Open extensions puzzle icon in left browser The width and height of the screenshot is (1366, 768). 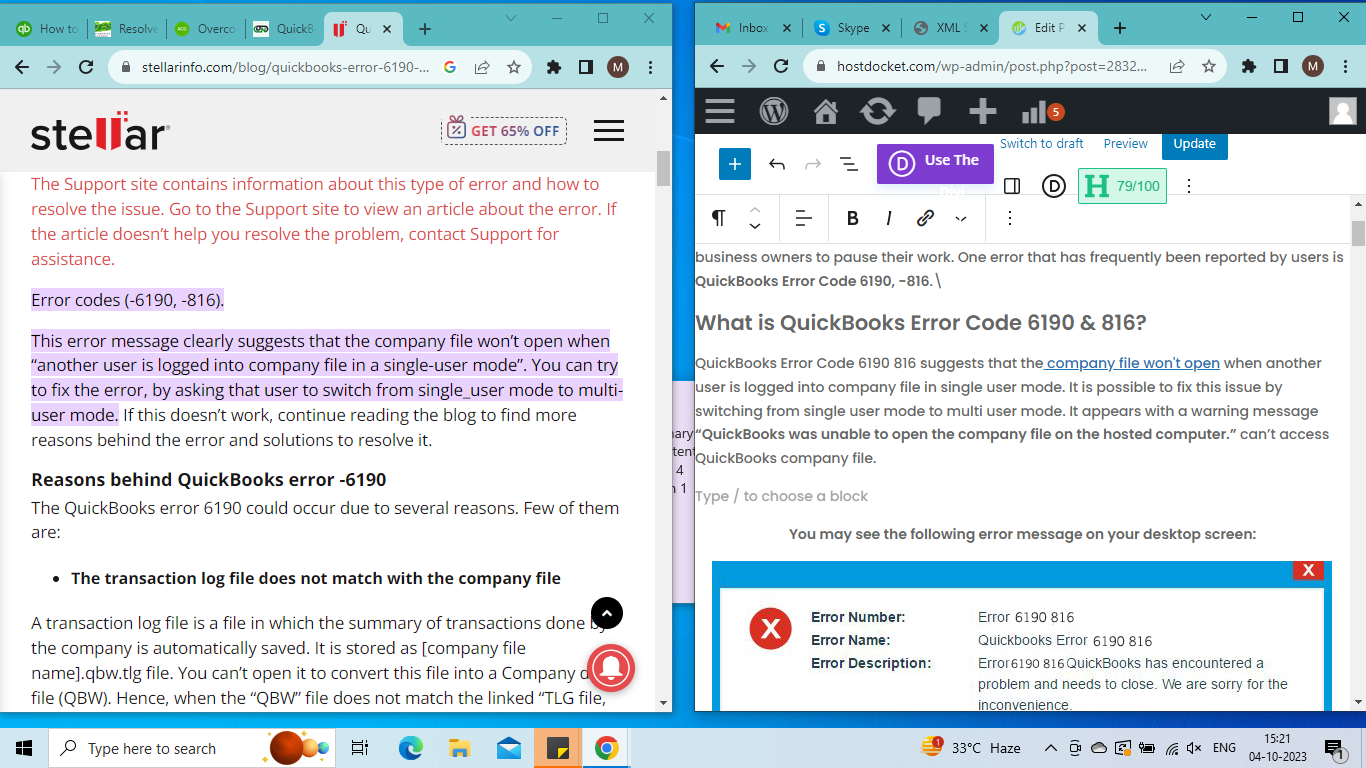coord(554,67)
